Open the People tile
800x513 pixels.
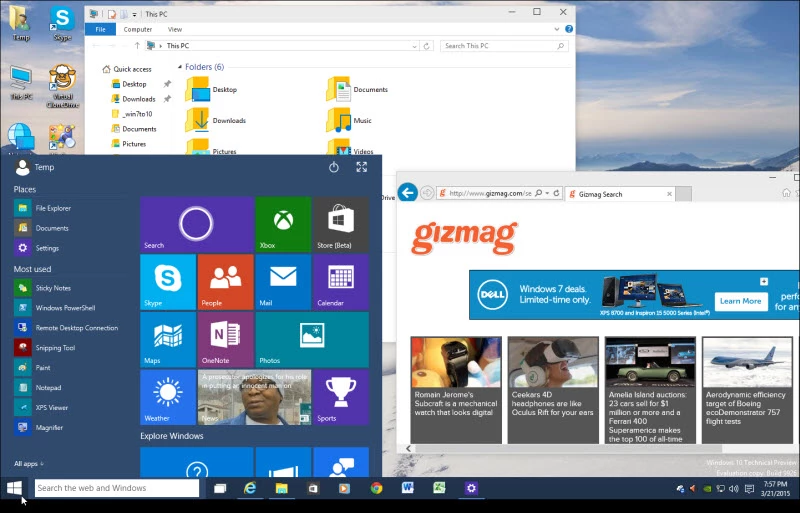(226, 282)
